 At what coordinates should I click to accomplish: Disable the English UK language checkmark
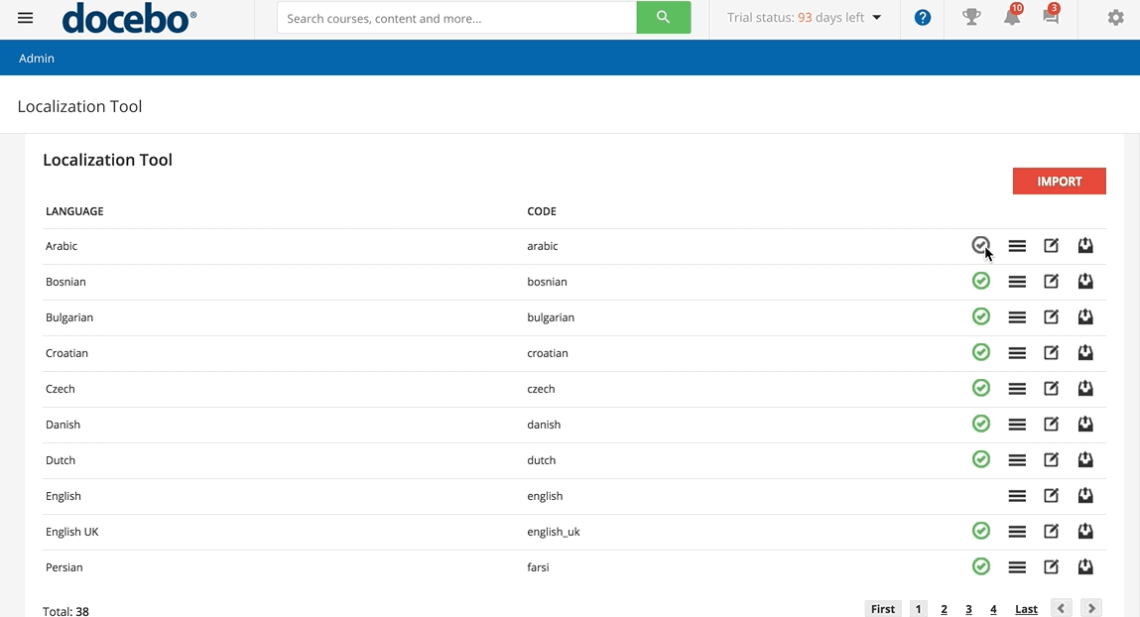point(981,531)
